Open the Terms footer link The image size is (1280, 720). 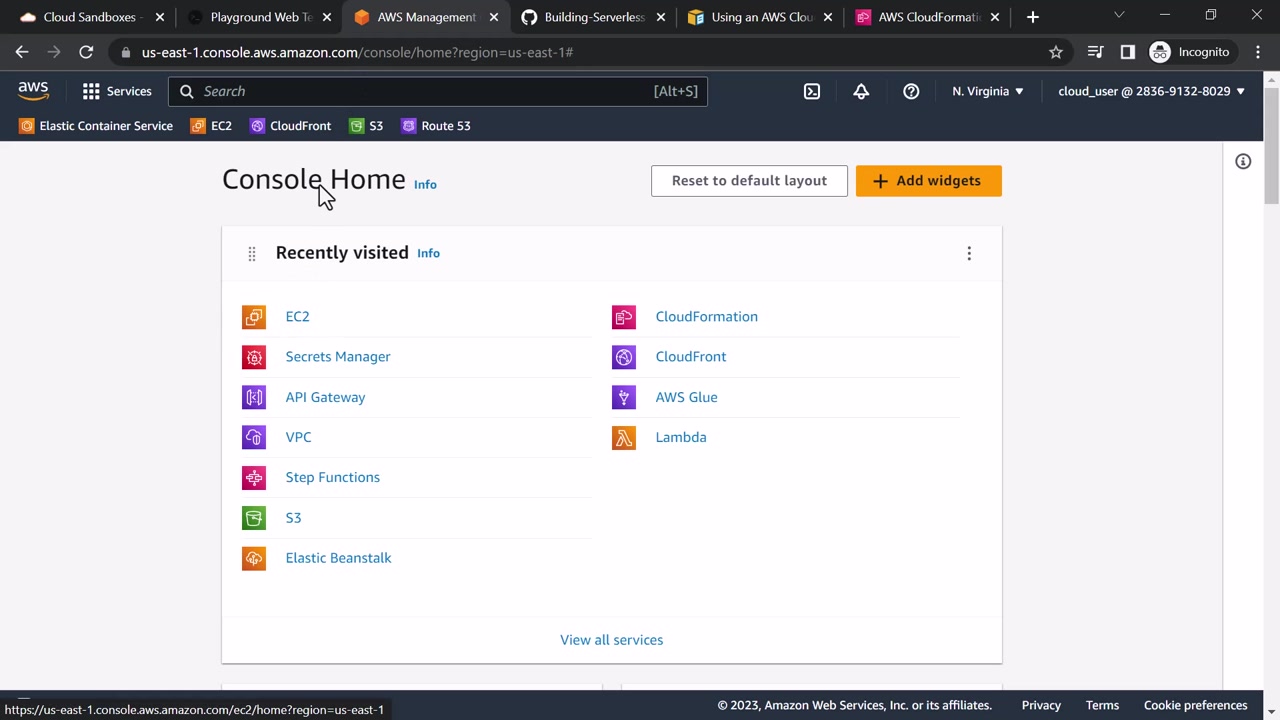[1102, 706]
